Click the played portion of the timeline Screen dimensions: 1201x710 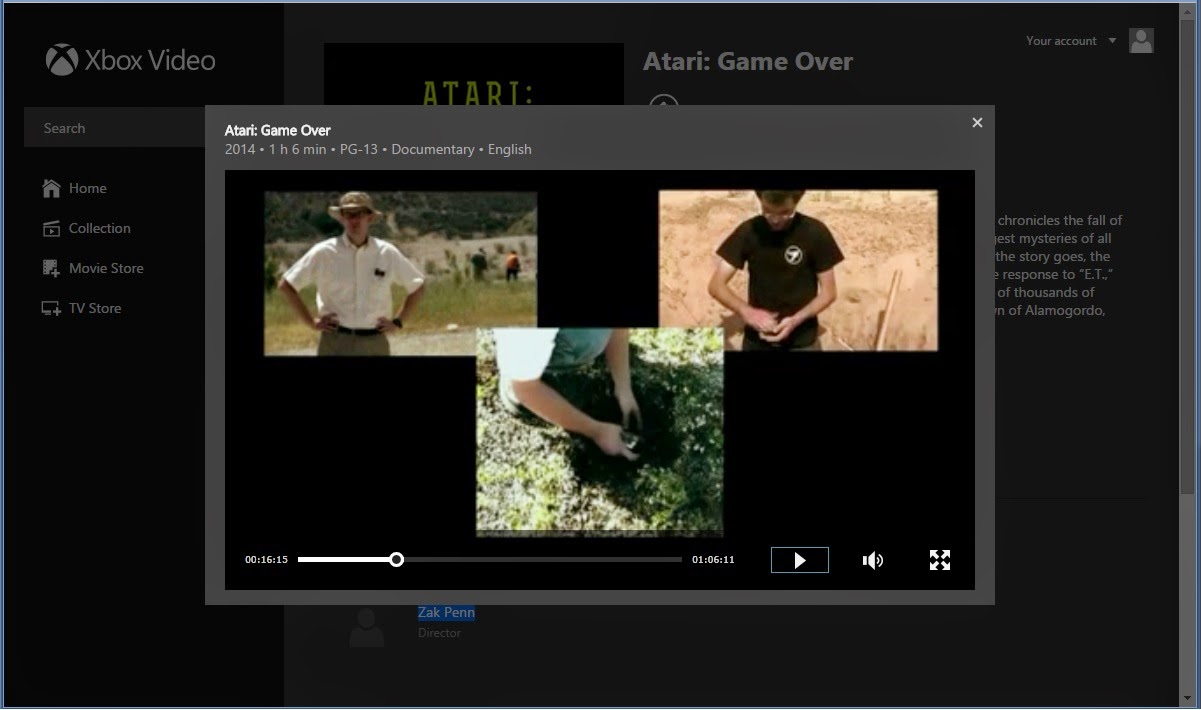(x=344, y=560)
